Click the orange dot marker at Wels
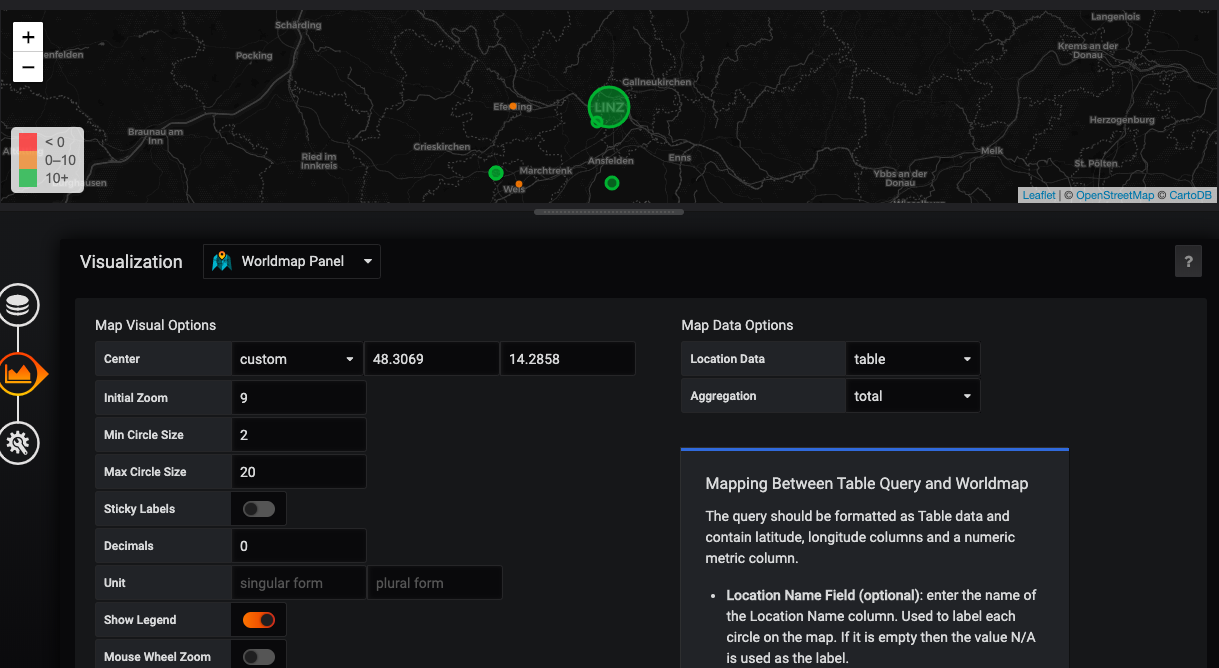Image resolution: width=1219 pixels, height=668 pixels. (519, 184)
